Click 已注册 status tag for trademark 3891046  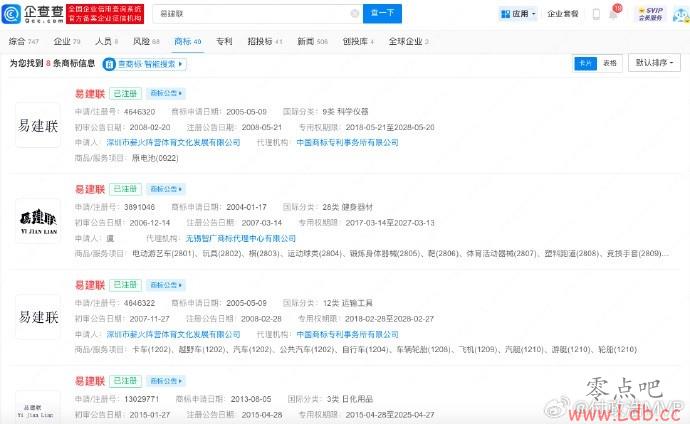[125, 189]
